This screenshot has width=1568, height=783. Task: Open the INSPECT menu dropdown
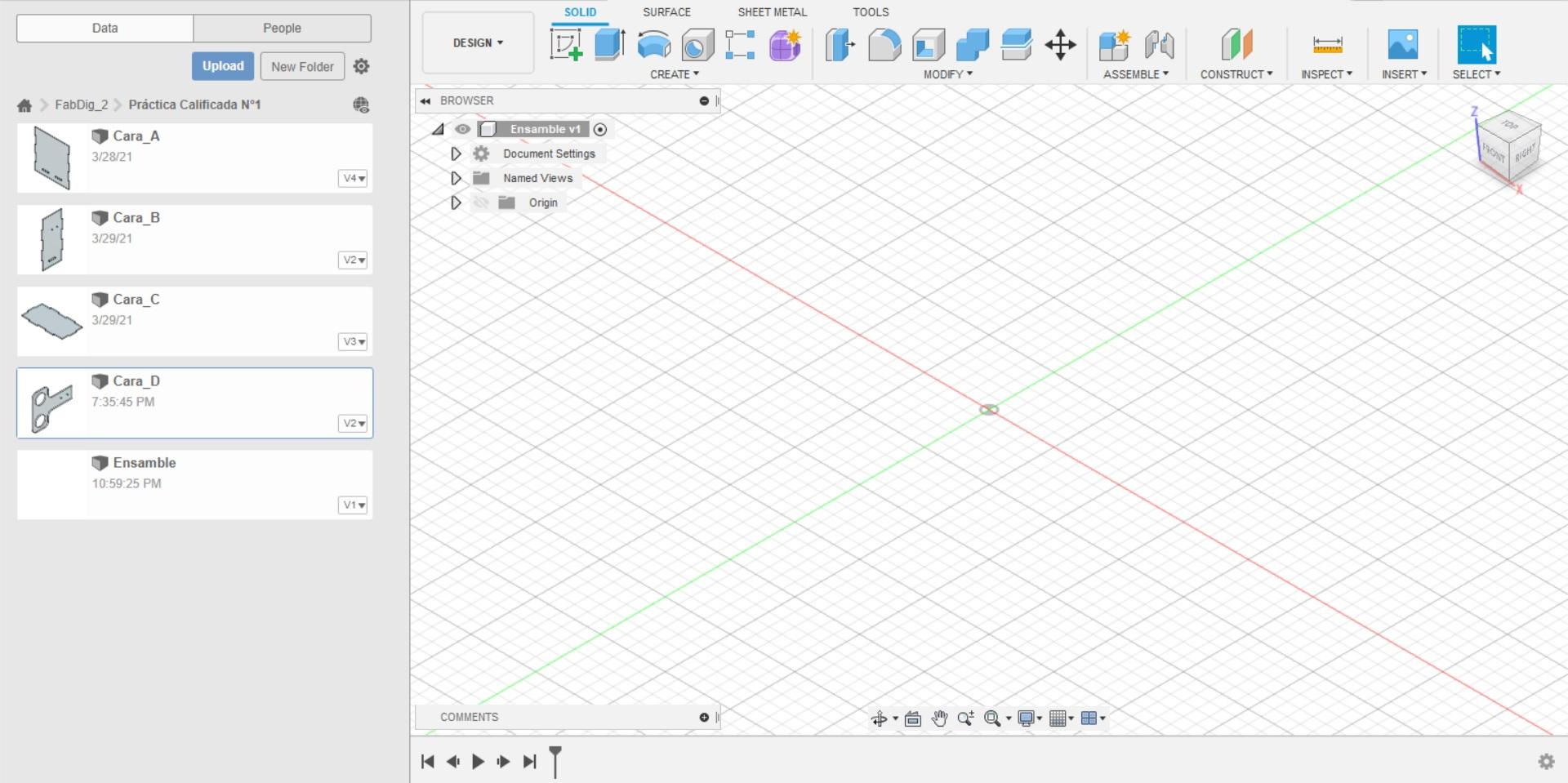click(x=1327, y=74)
